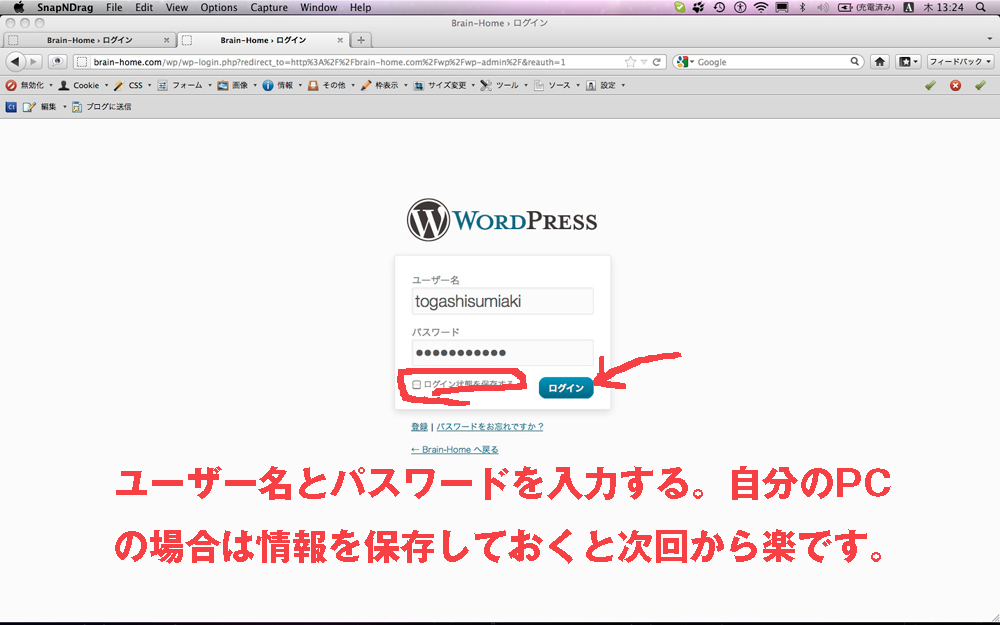Open the SnapNDrag application menu
The width and height of the screenshot is (1000, 625).
coord(65,8)
